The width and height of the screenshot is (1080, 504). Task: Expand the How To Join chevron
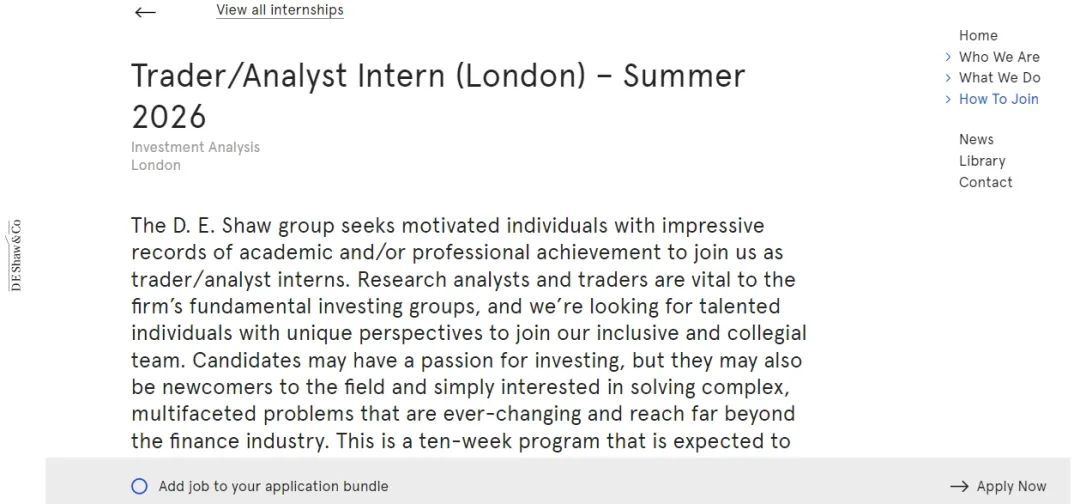click(x=948, y=99)
